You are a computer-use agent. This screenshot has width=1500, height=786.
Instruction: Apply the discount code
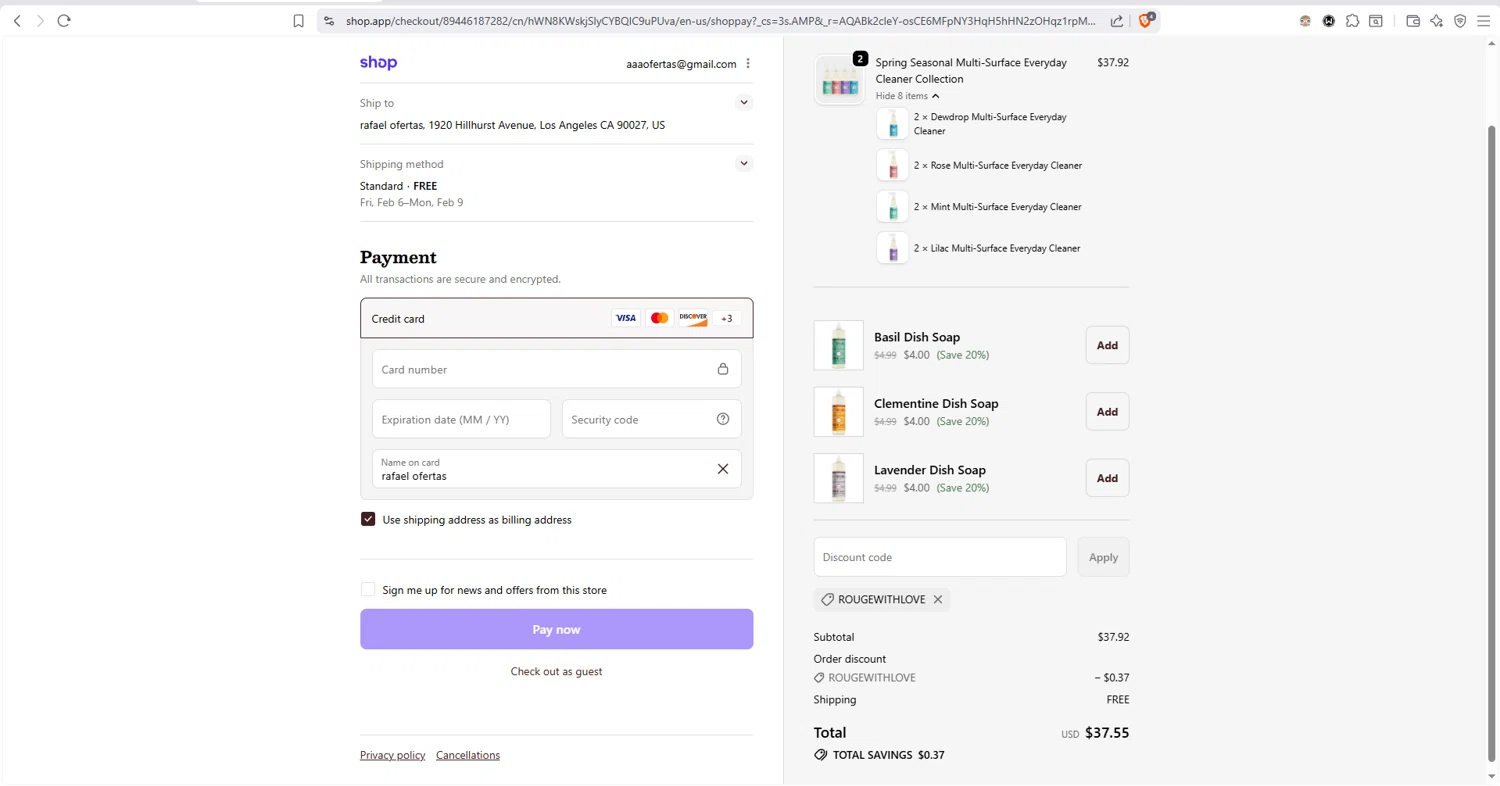[x=1103, y=557]
